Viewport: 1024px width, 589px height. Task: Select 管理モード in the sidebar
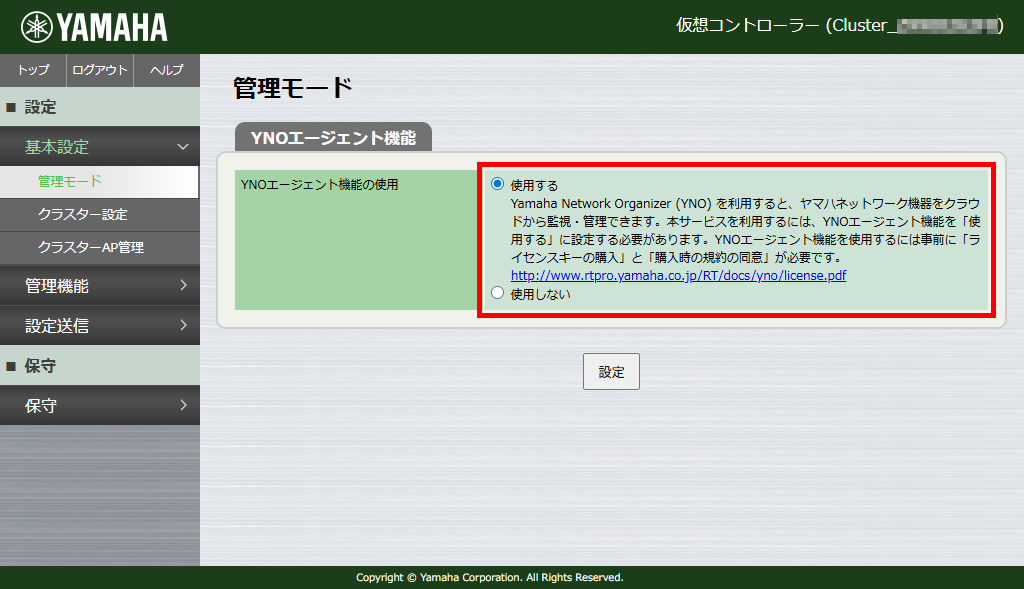tap(99, 182)
